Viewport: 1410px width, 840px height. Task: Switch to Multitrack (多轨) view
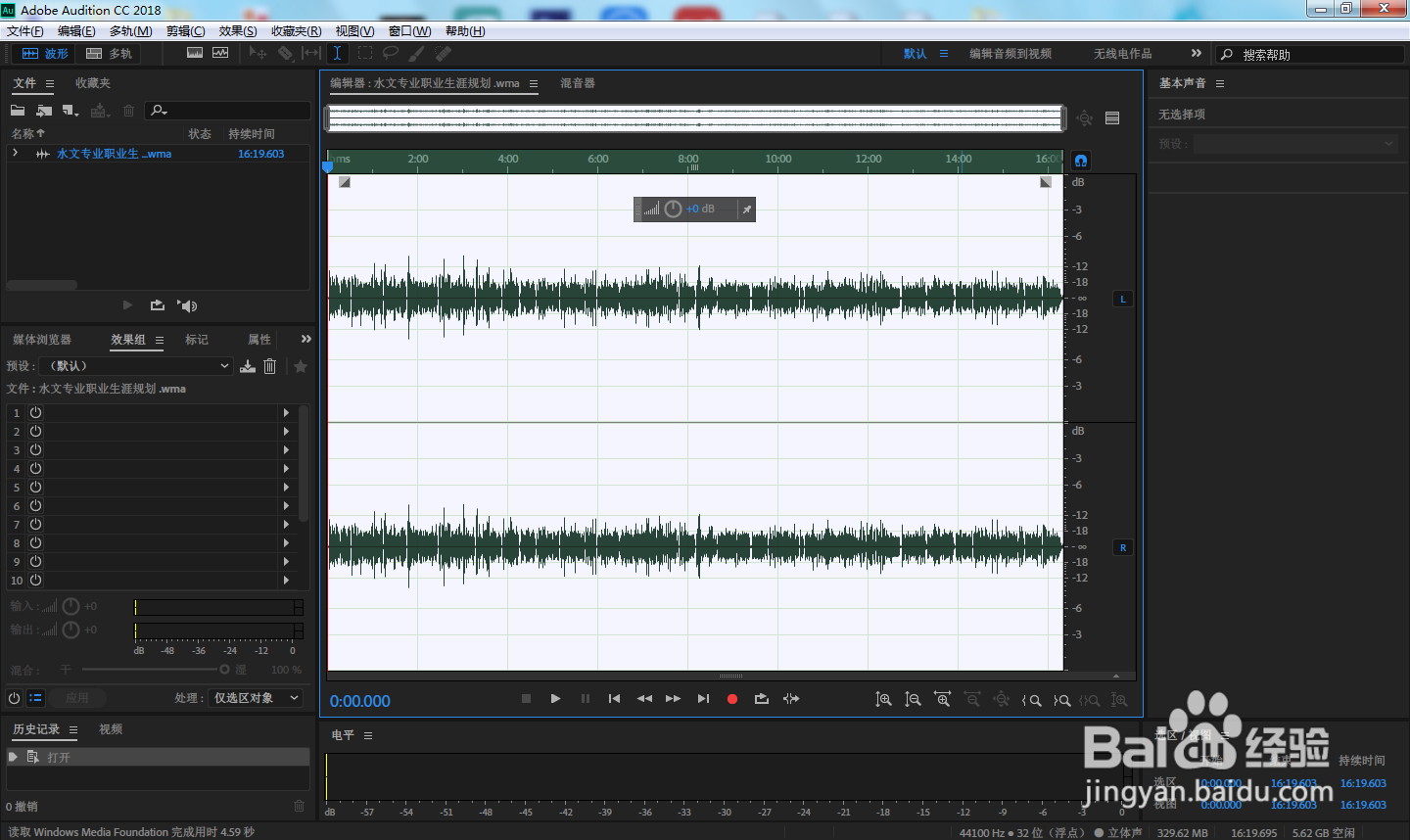click(109, 54)
